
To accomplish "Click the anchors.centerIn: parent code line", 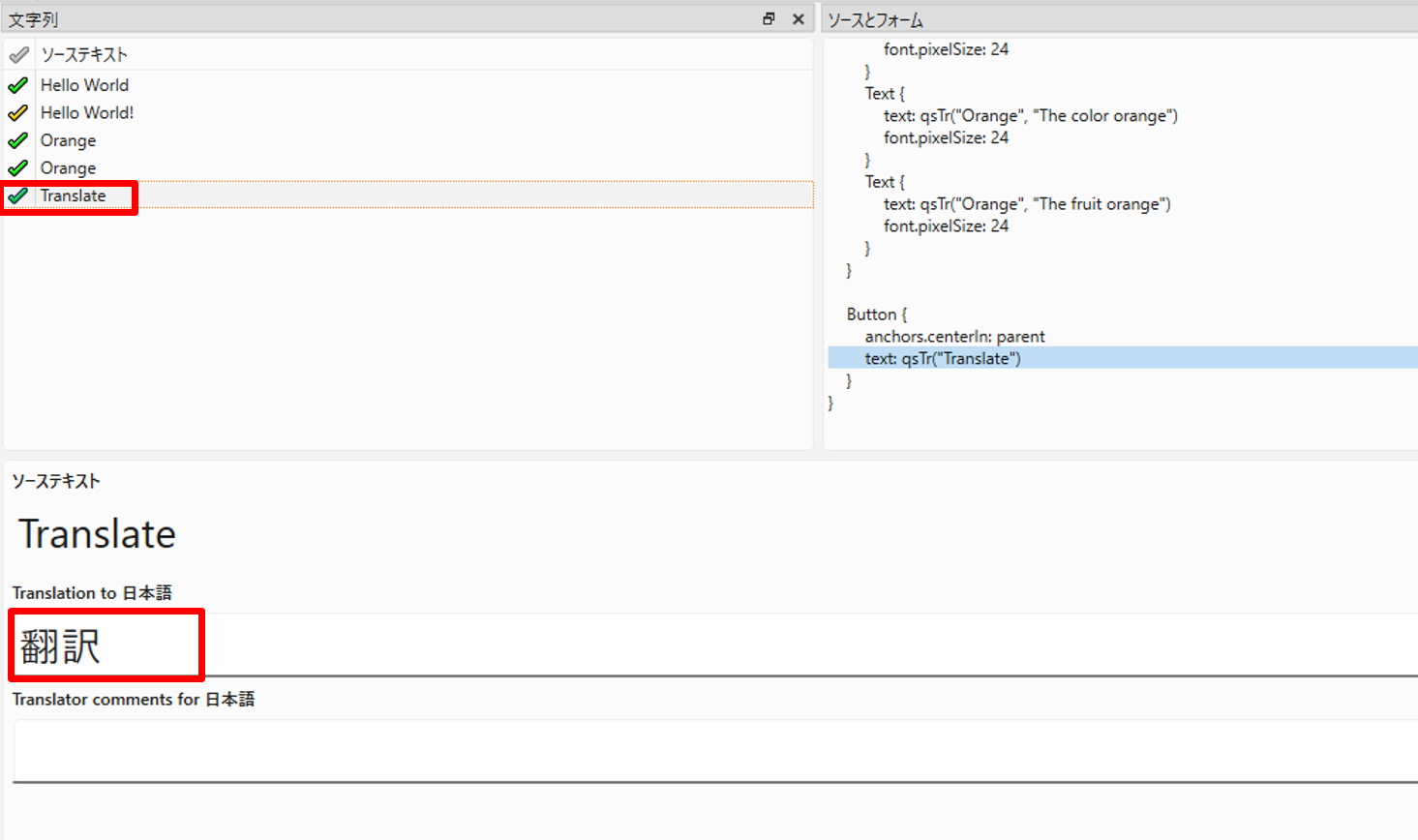I will click(954, 337).
